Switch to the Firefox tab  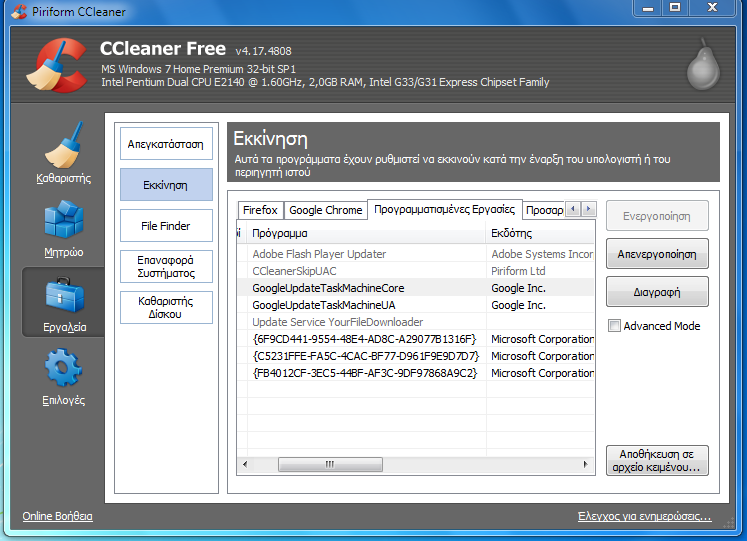[260, 210]
